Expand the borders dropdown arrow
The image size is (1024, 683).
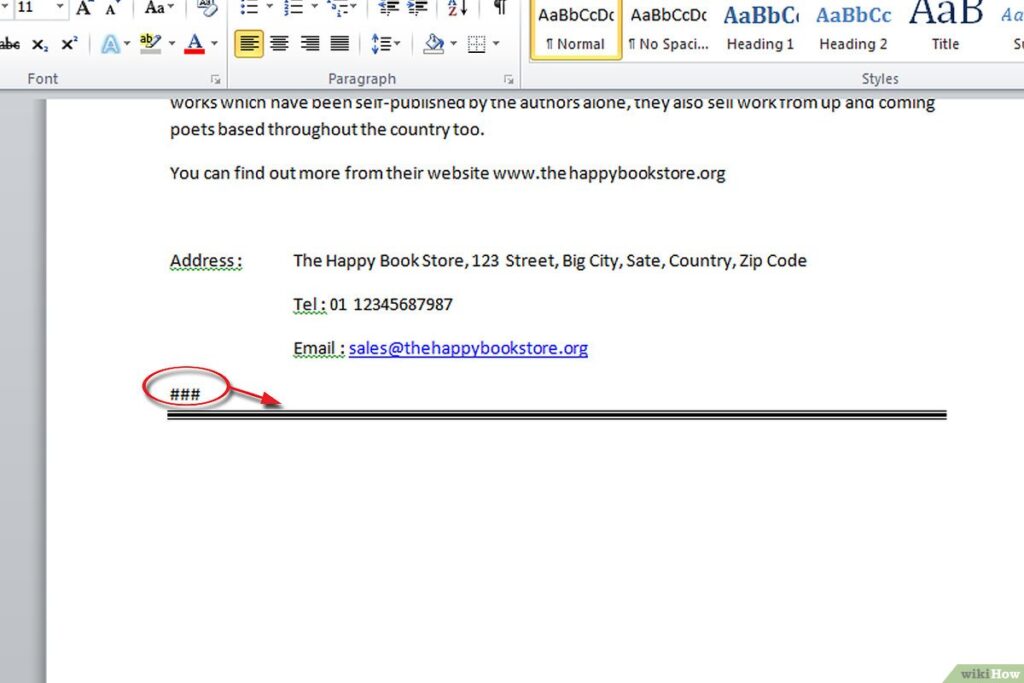pyautogui.click(x=496, y=44)
